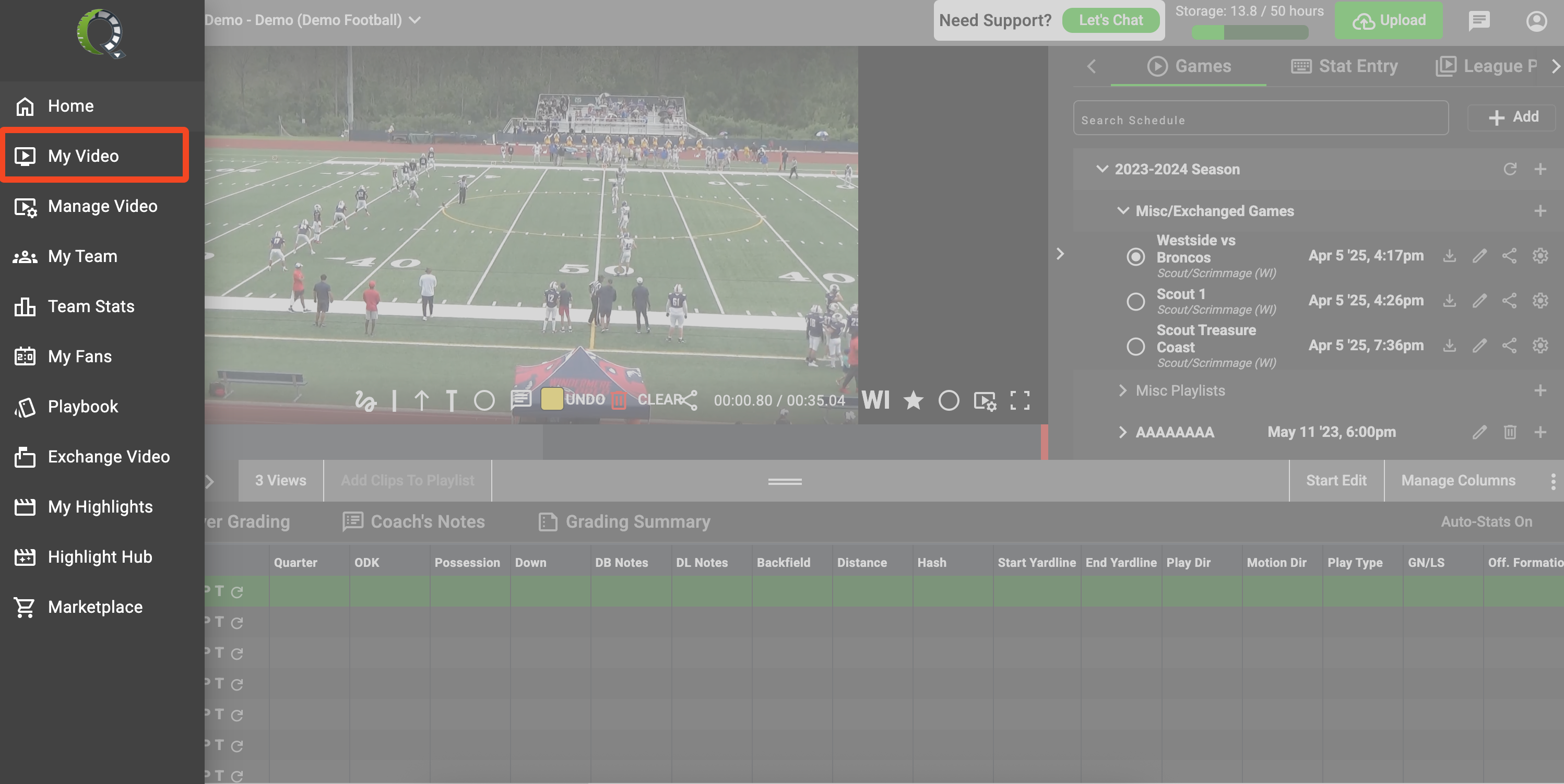1564x784 pixels.
Task: Open Manage Columns
Action: point(1459,480)
